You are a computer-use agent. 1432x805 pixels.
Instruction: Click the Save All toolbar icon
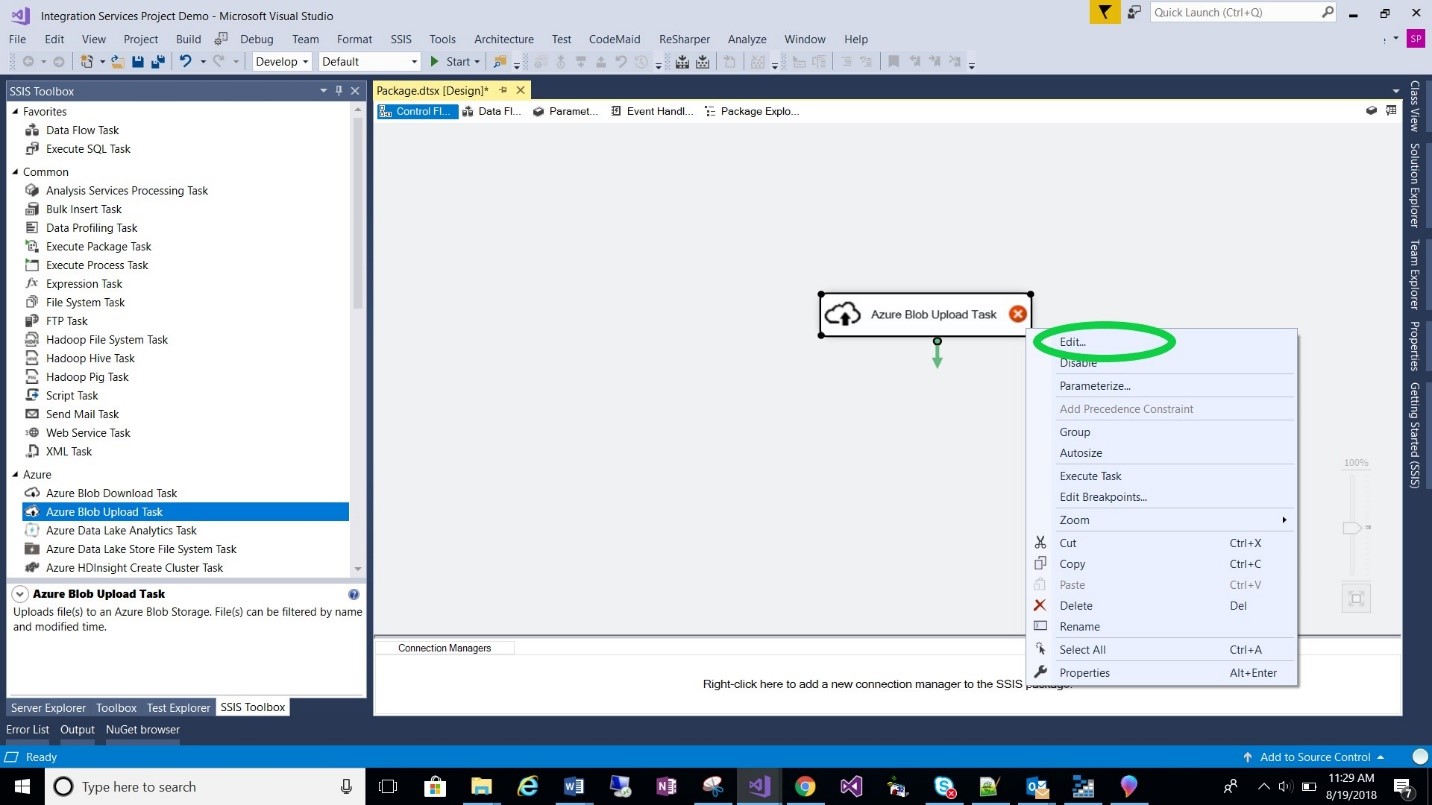[x=158, y=62]
